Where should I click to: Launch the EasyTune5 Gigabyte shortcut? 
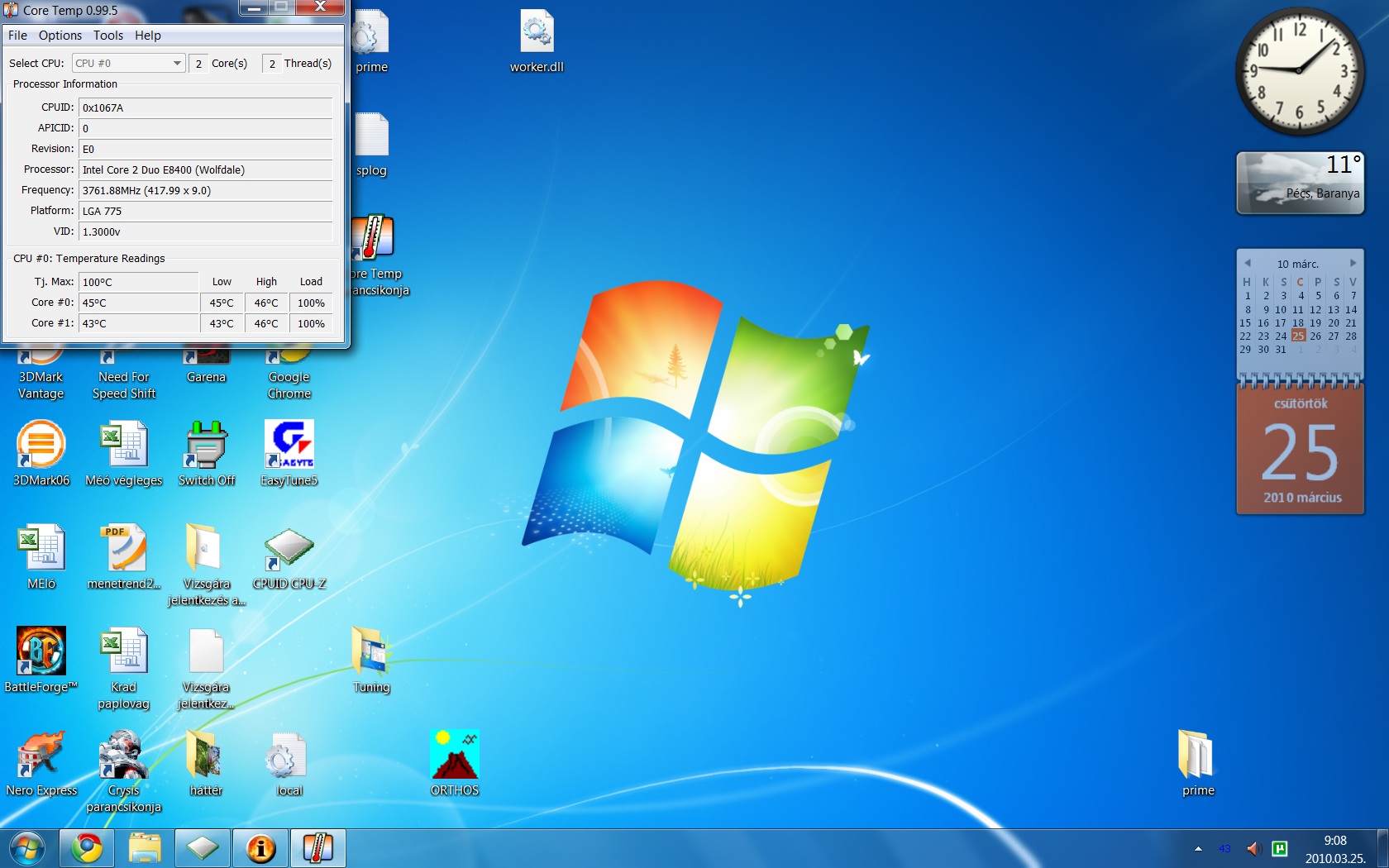point(289,453)
